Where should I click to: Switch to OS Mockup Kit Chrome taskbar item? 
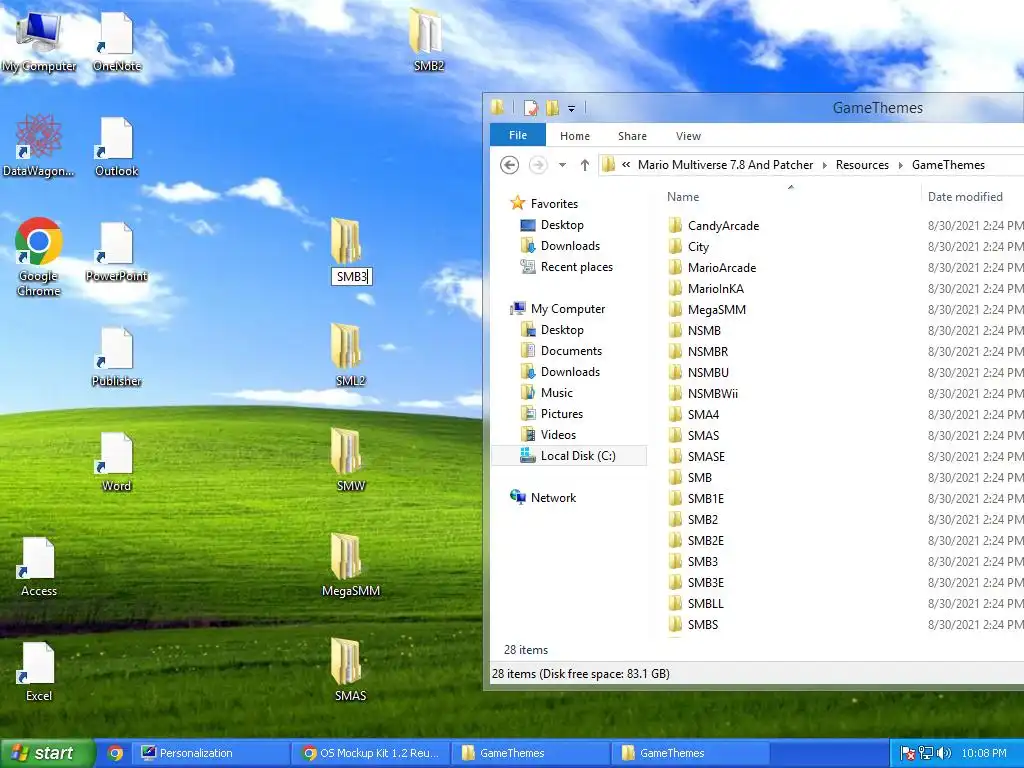[x=370, y=753]
